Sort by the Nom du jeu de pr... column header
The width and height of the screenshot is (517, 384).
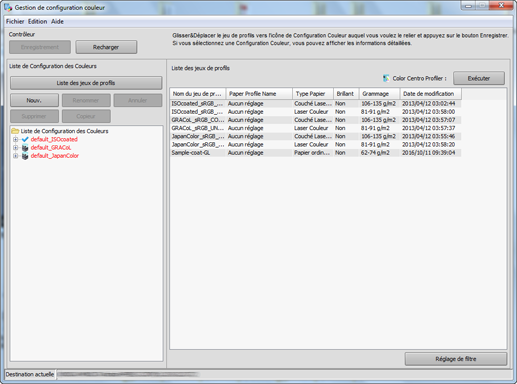click(x=198, y=94)
